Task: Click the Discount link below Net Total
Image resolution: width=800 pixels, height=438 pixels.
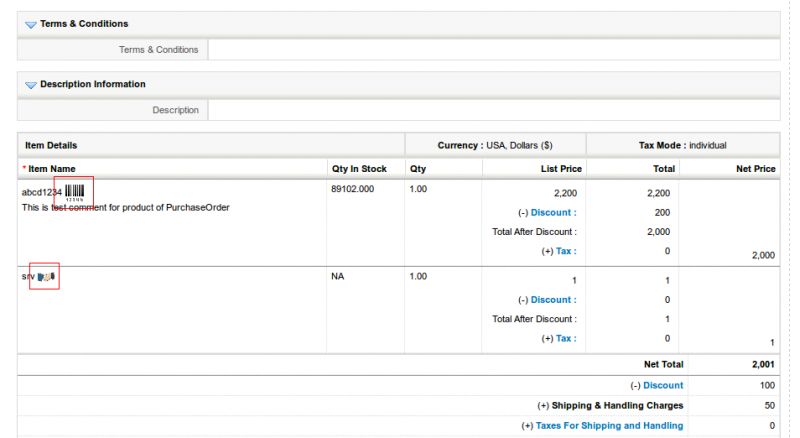Action: pyautogui.click(x=663, y=385)
